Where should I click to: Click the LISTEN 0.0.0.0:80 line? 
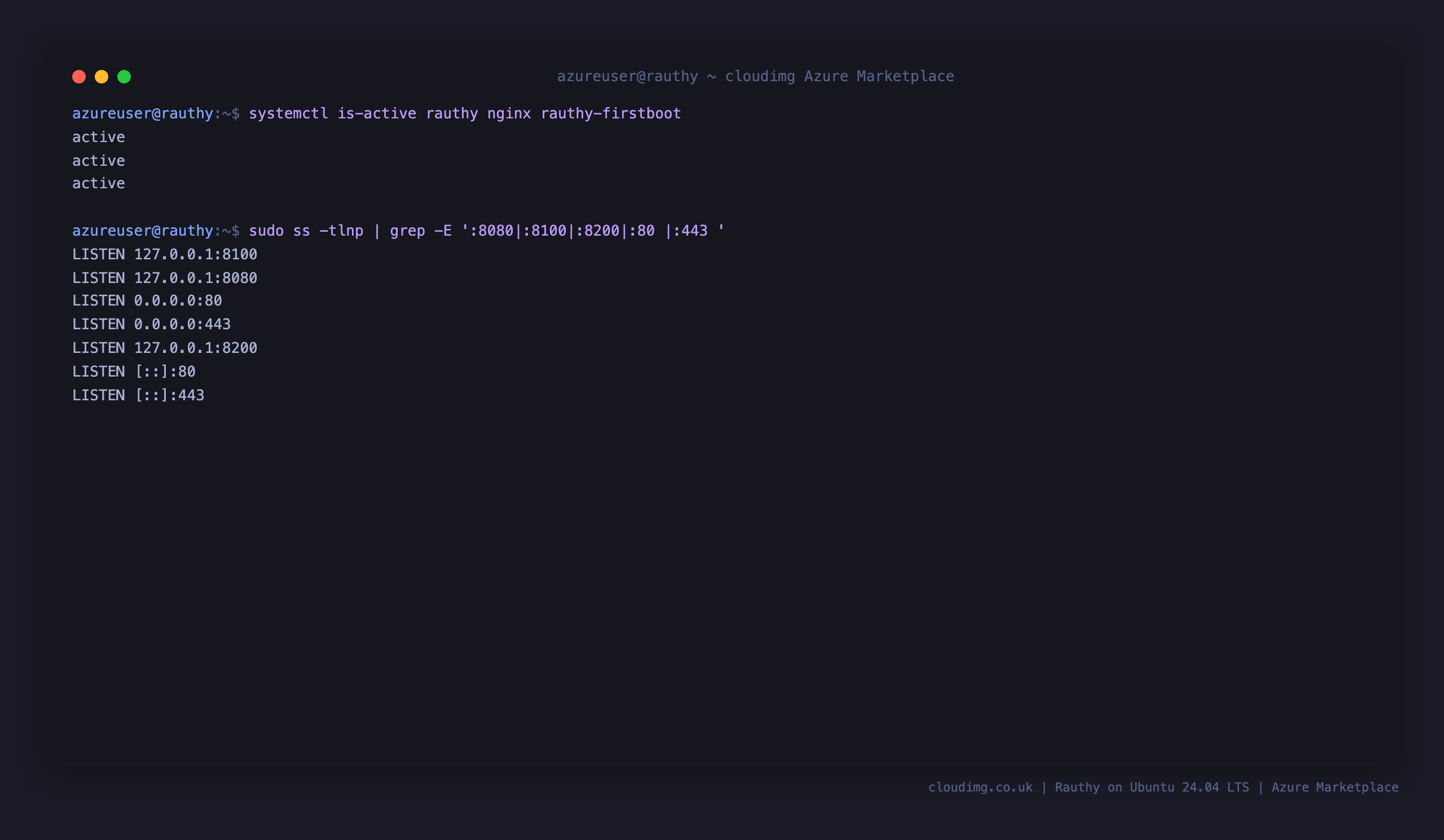(147, 300)
